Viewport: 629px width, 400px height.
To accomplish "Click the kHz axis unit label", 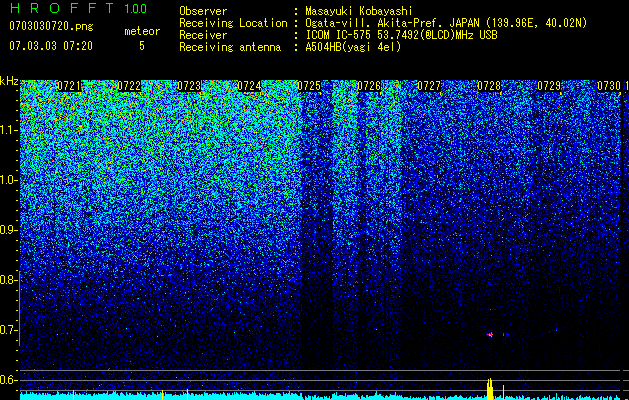I will click(x=9, y=81).
